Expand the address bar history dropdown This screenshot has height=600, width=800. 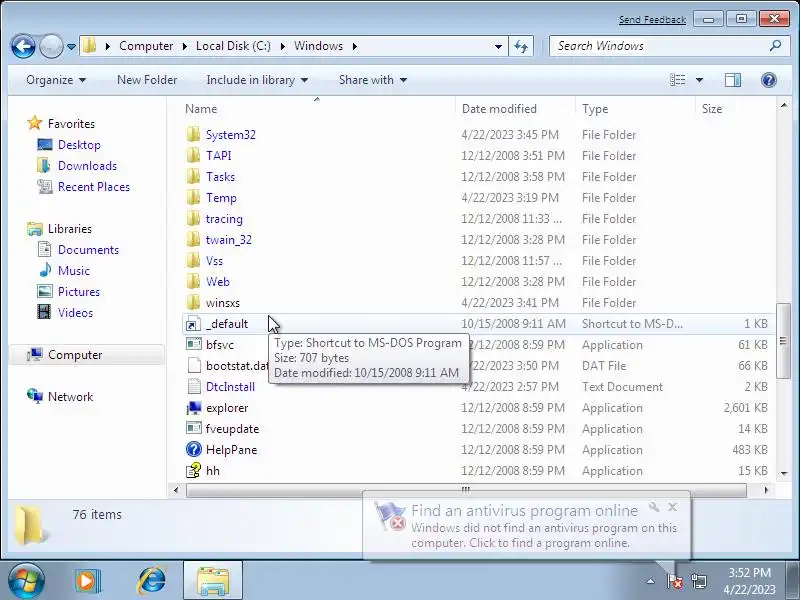[498, 46]
